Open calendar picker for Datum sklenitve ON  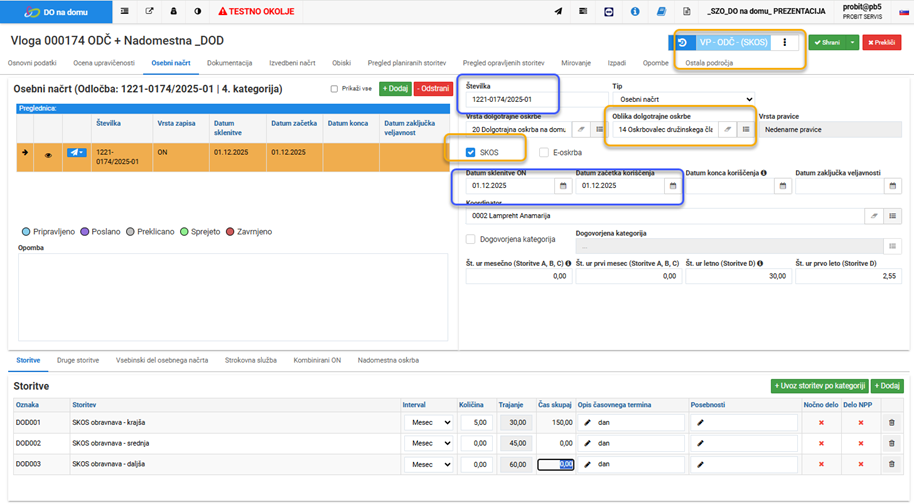[563, 186]
